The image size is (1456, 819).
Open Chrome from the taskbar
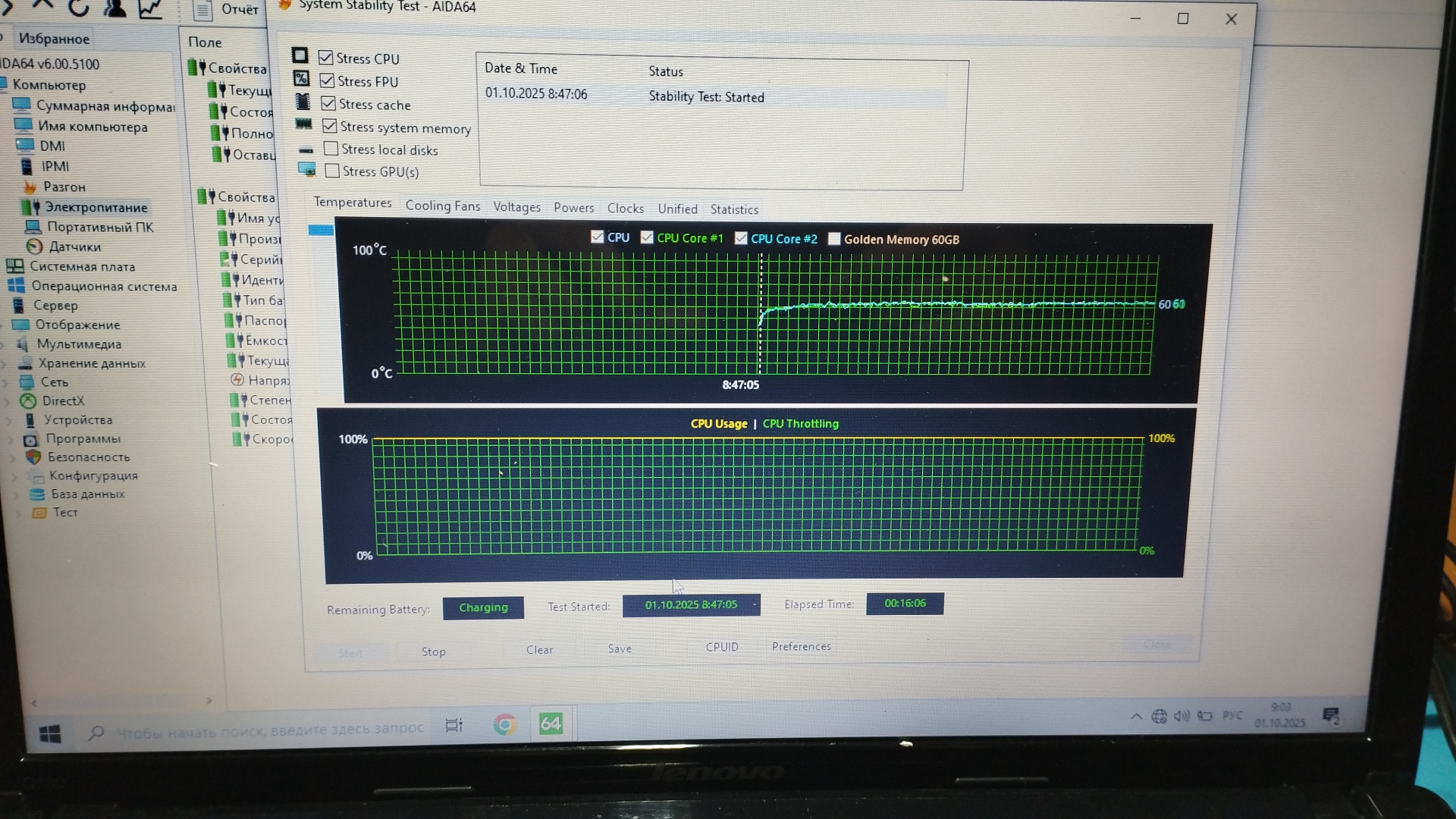pyautogui.click(x=504, y=724)
